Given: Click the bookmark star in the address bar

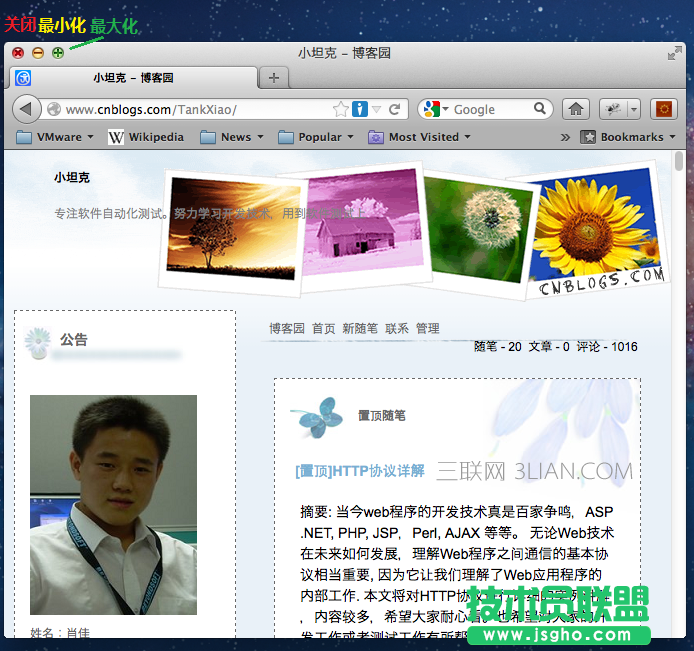Looking at the screenshot, I should tap(341, 109).
